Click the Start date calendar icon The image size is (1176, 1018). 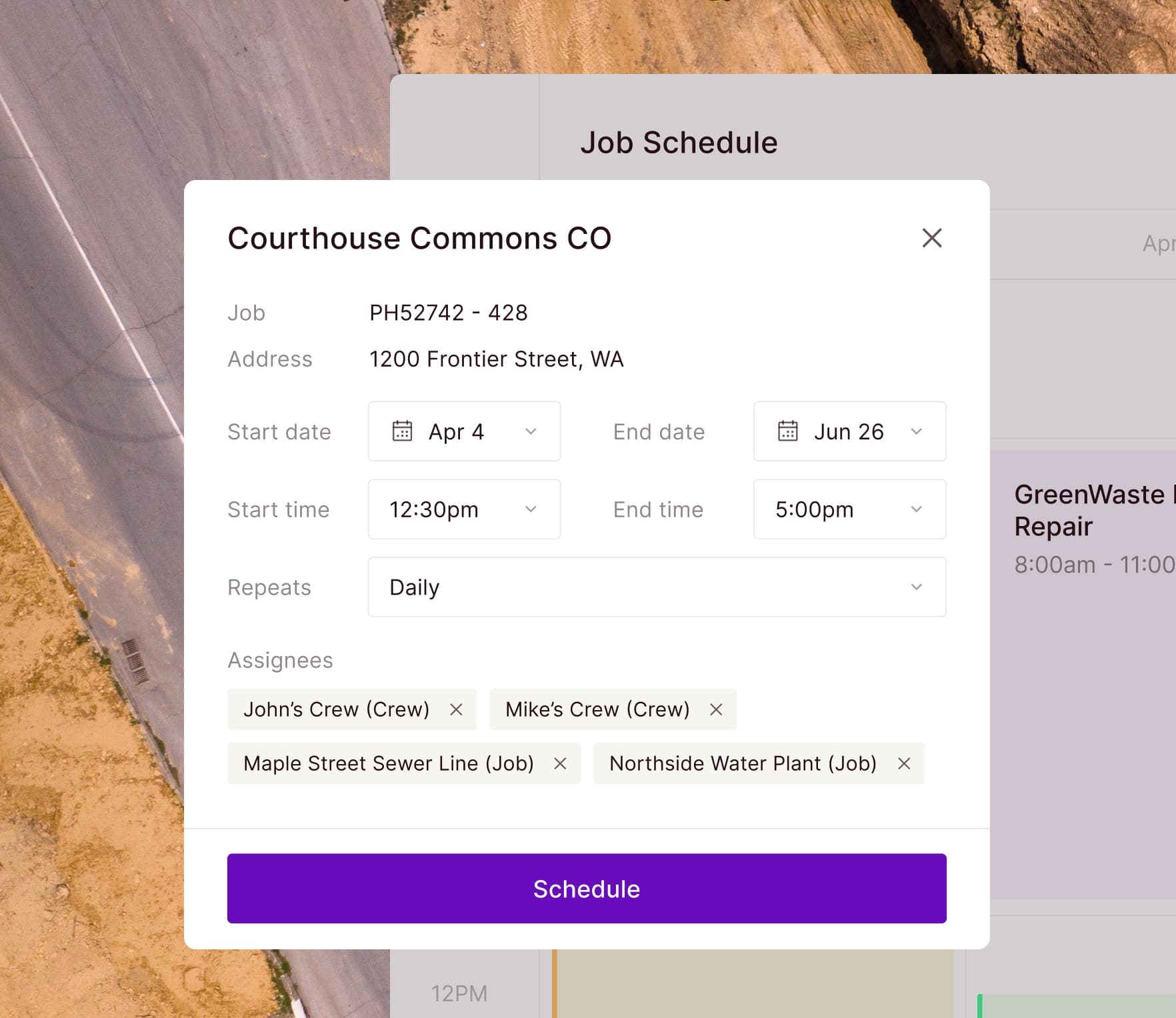402,431
